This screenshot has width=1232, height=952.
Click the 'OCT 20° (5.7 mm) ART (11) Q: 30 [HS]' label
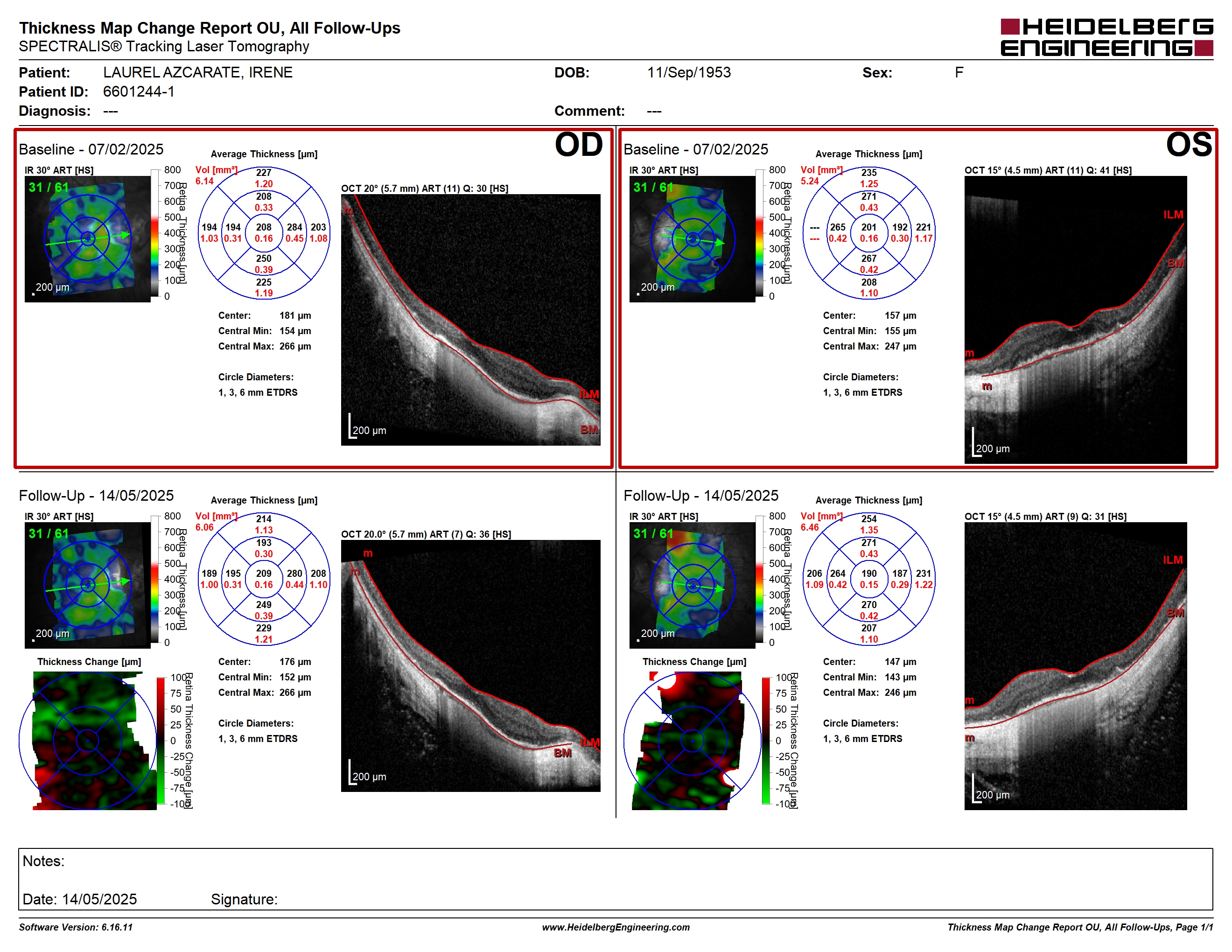(x=424, y=189)
